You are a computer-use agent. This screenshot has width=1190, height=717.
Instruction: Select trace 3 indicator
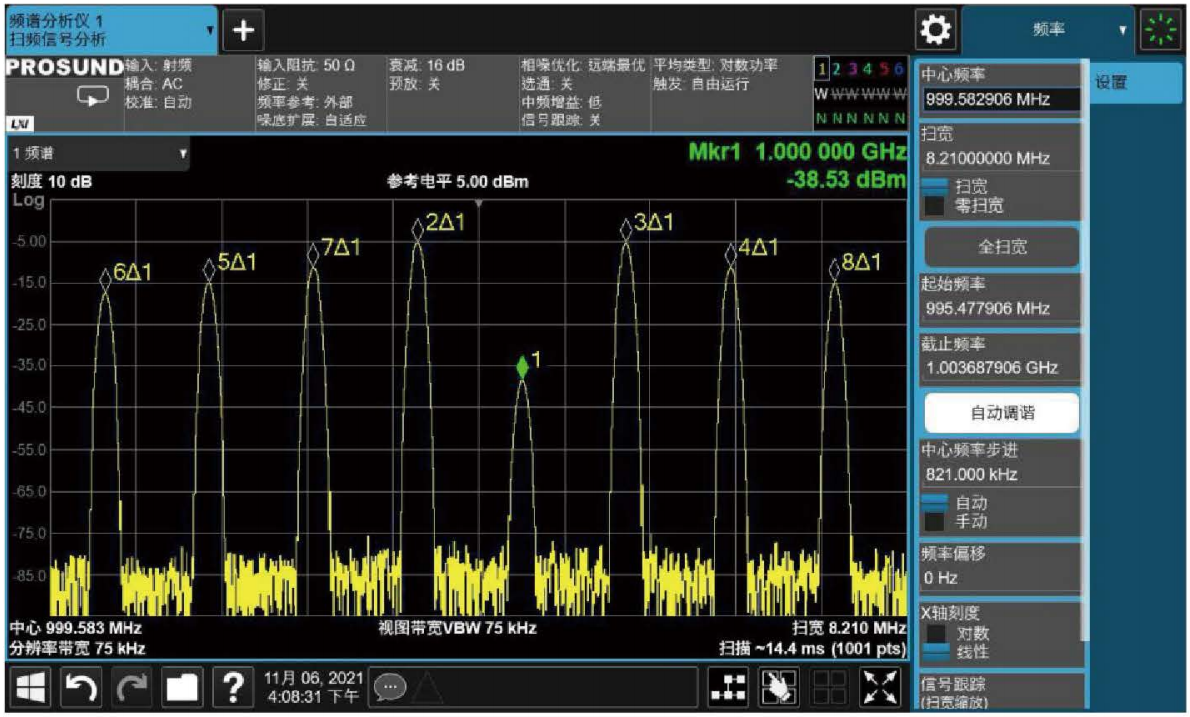(x=852, y=69)
